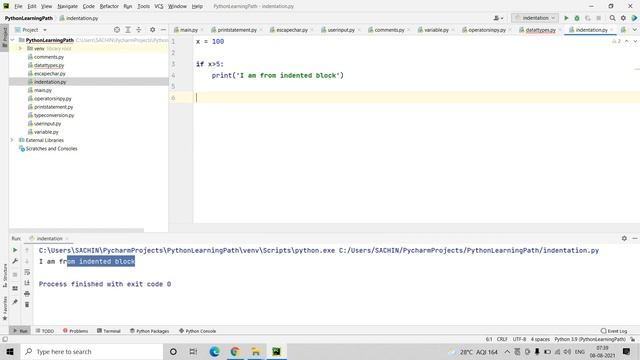Expand the venv folder
The image size is (640, 360).
pos(20,49)
